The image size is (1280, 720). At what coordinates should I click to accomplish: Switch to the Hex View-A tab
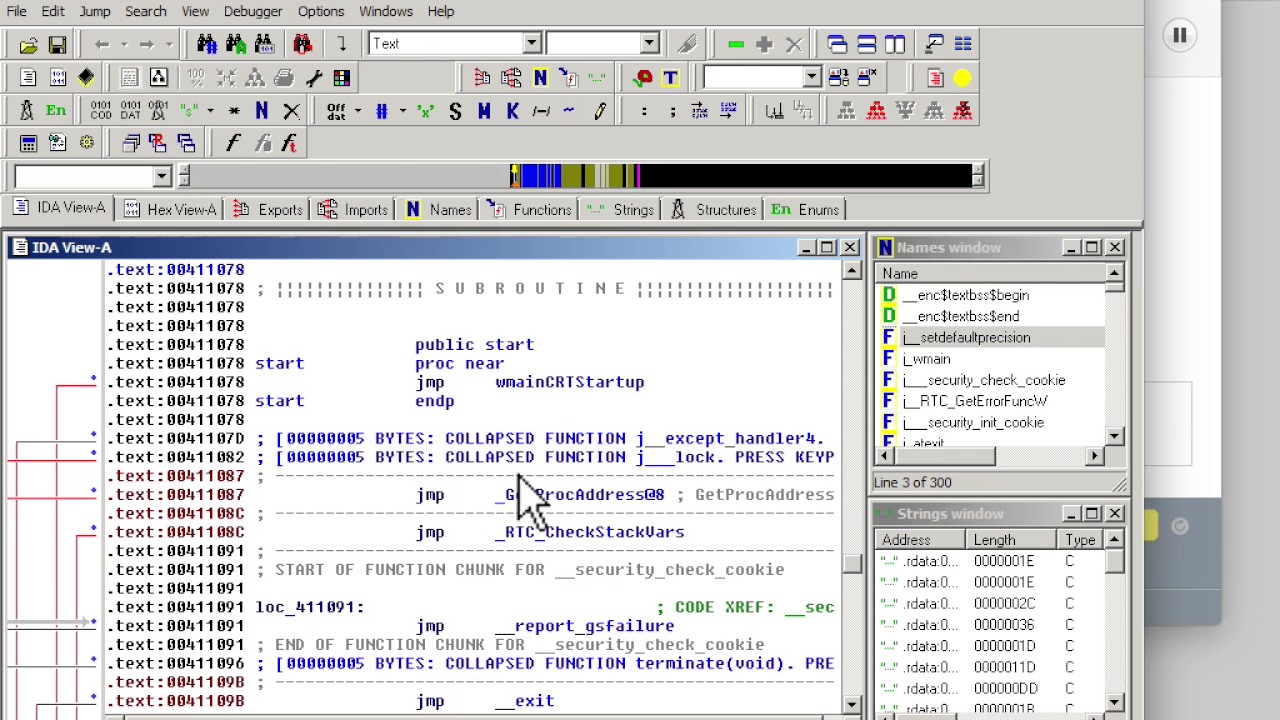pos(168,209)
